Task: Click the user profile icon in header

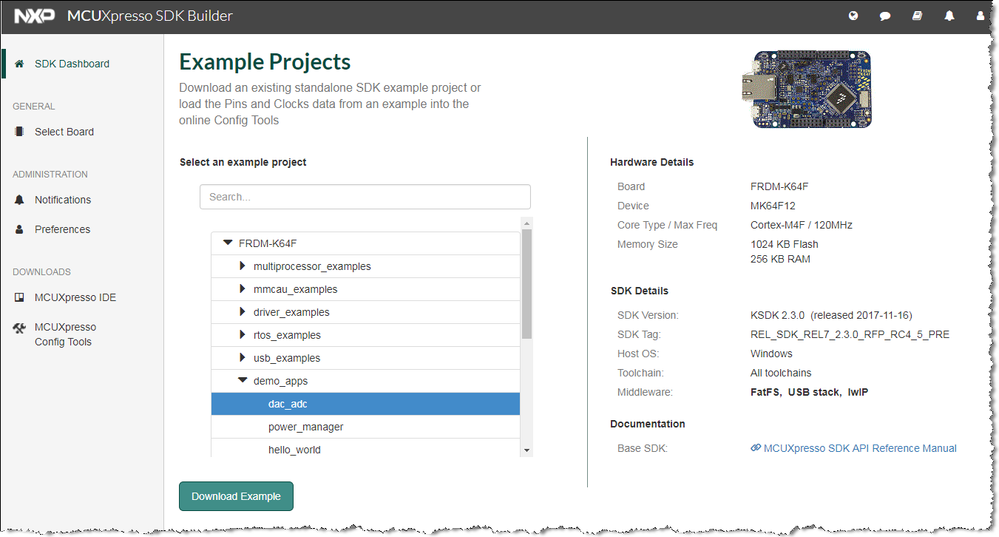Action: pyautogui.click(x=980, y=16)
